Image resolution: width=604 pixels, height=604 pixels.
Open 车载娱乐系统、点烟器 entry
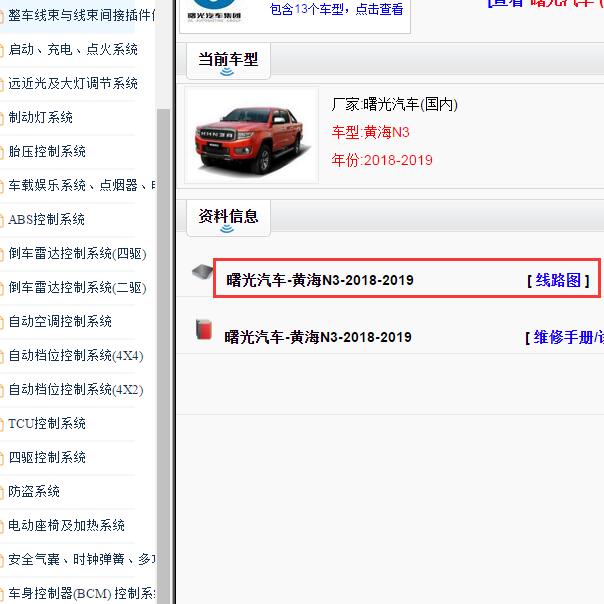[81, 185]
